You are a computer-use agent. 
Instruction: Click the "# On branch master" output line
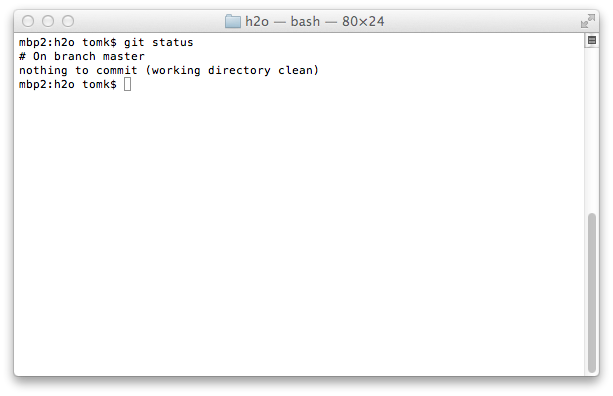[x=82, y=56]
